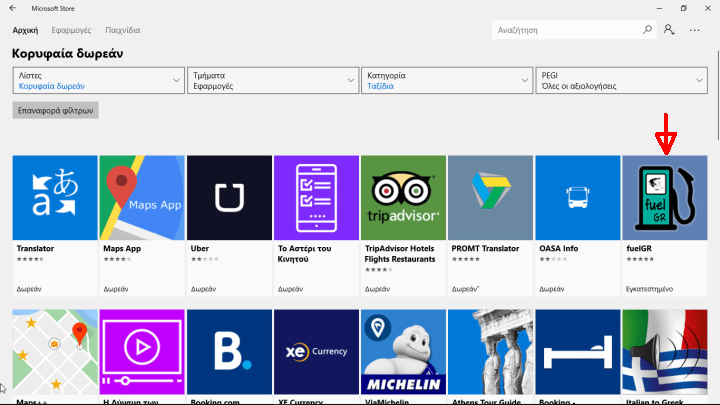Open the Booking bed icon app tile
Image resolution: width=720 pixels, height=405 pixels.
[x=578, y=352]
